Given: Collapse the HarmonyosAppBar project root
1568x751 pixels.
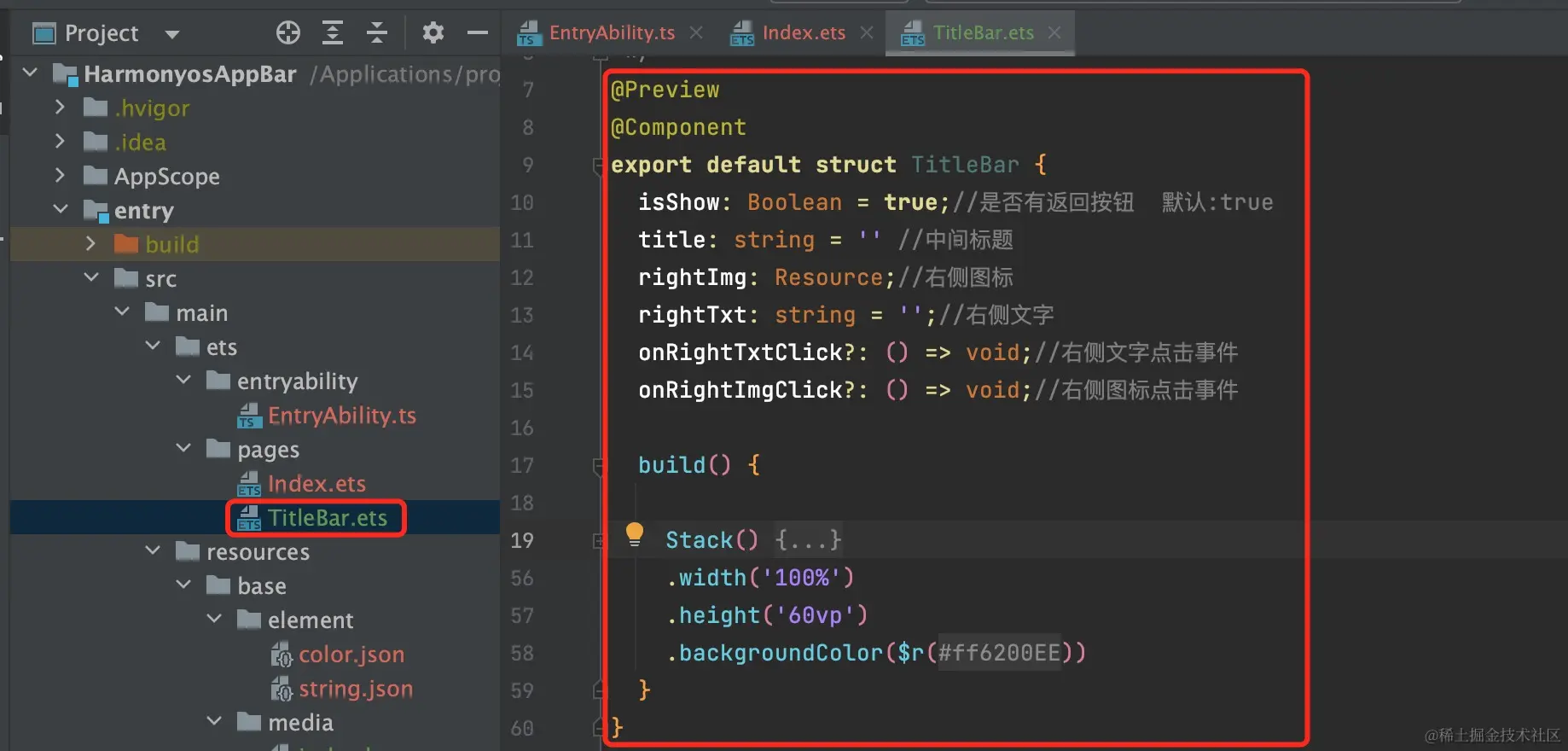Looking at the screenshot, I should [30, 73].
